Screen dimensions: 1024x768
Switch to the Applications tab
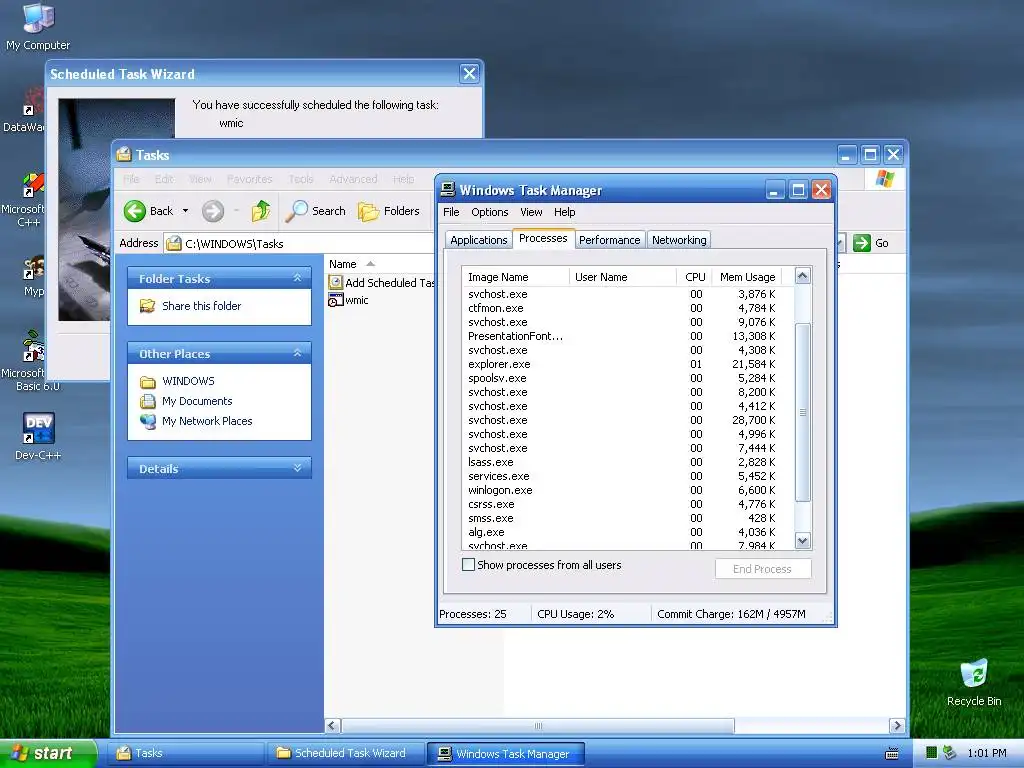[x=479, y=240]
